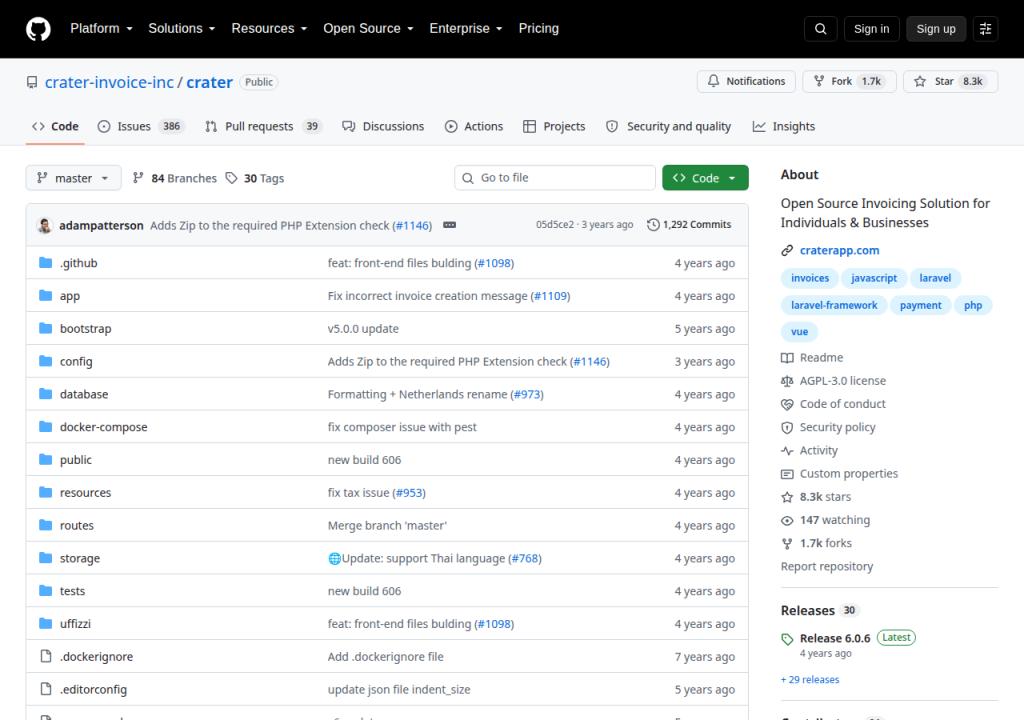Image resolution: width=1024 pixels, height=720 pixels.
Task: Open the Projects tab
Action: pos(554,126)
